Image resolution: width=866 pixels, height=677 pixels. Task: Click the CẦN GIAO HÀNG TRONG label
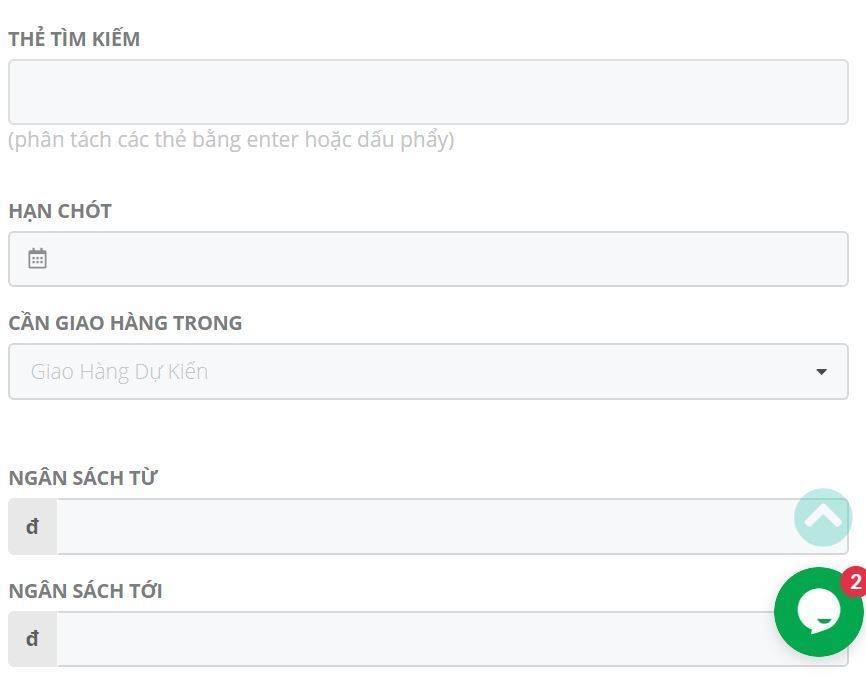tap(125, 322)
